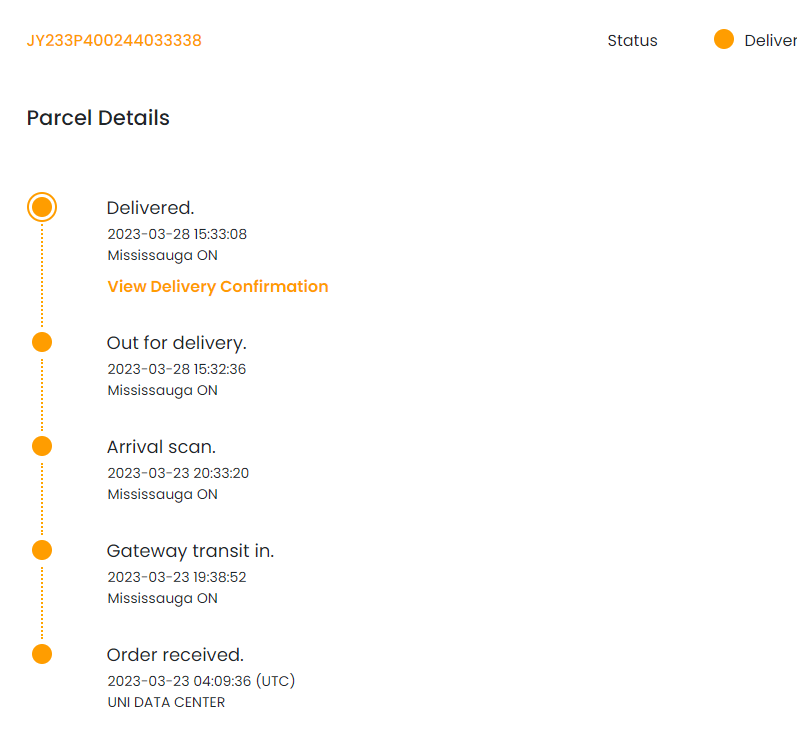
Task: Click the 2023-03-28 15:33:08 delivered timestamp
Action: (x=177, y=234)
